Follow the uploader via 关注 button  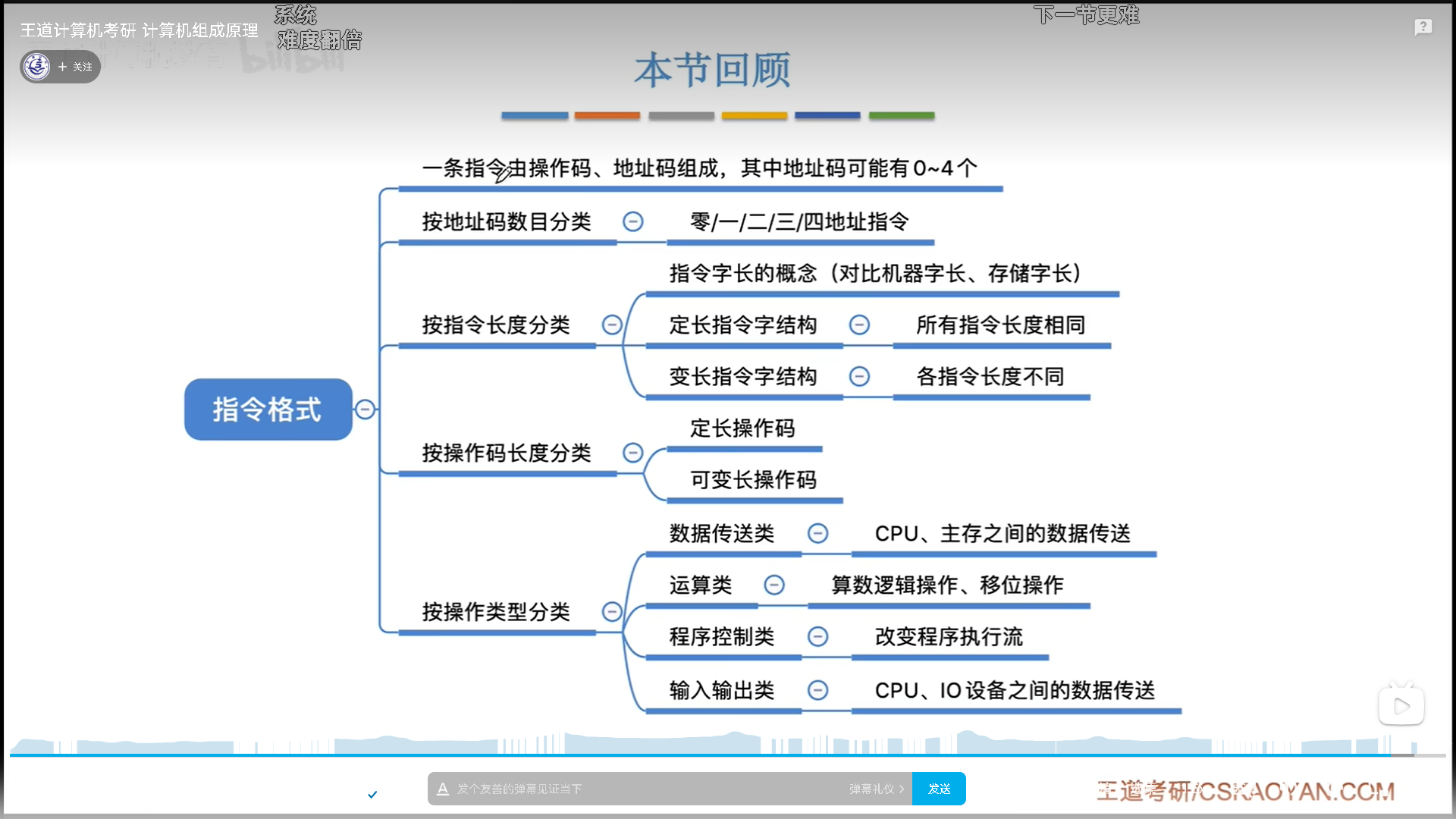tap(75, 67)
